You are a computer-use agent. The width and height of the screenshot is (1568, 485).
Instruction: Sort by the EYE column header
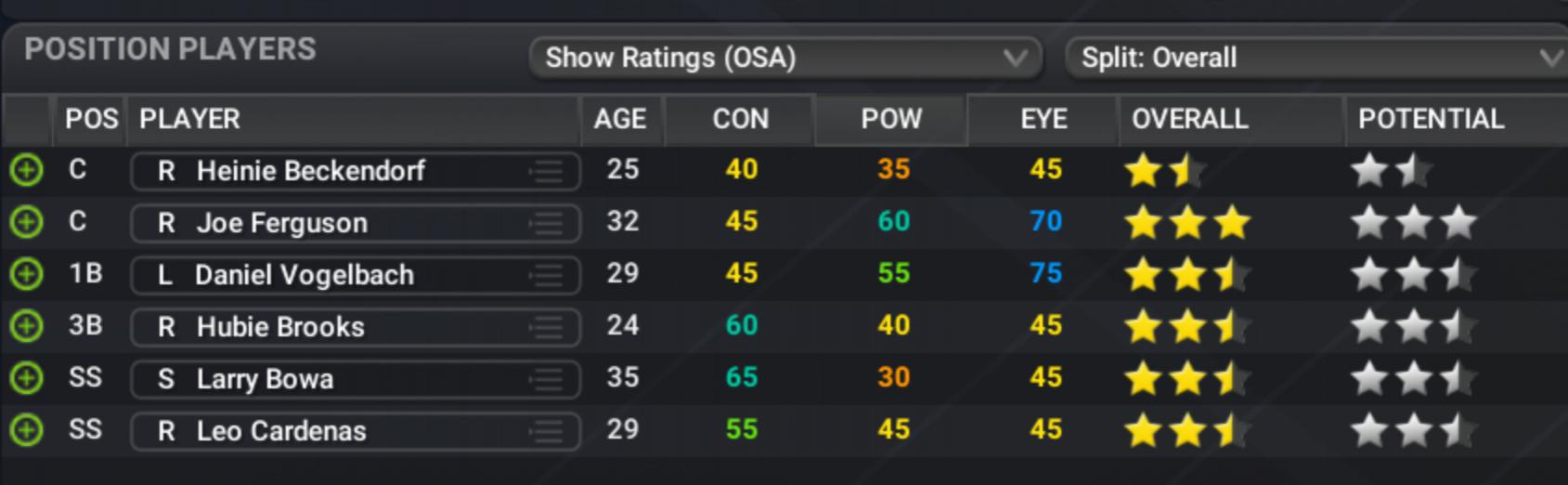(1043, 120)
